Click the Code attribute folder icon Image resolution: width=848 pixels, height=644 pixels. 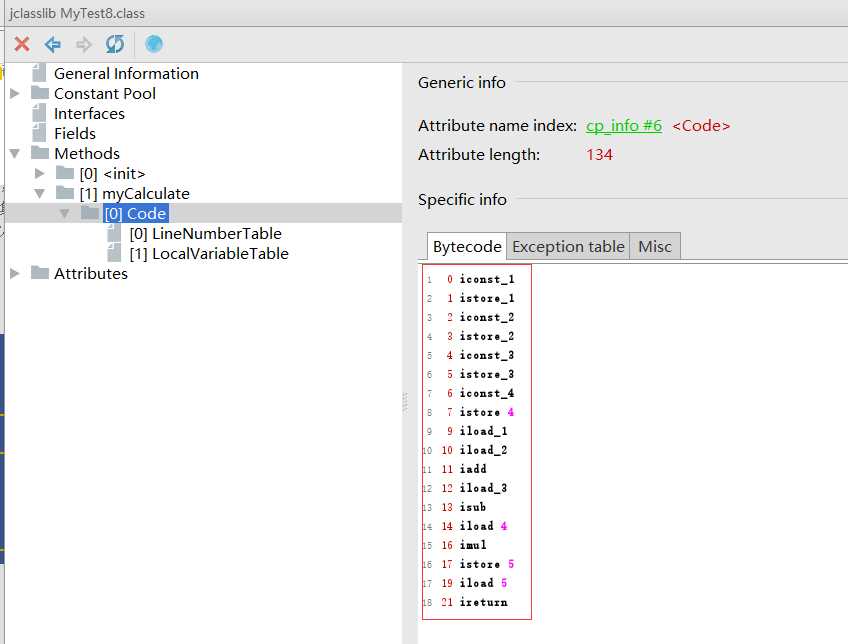click(x=90, y=213)
